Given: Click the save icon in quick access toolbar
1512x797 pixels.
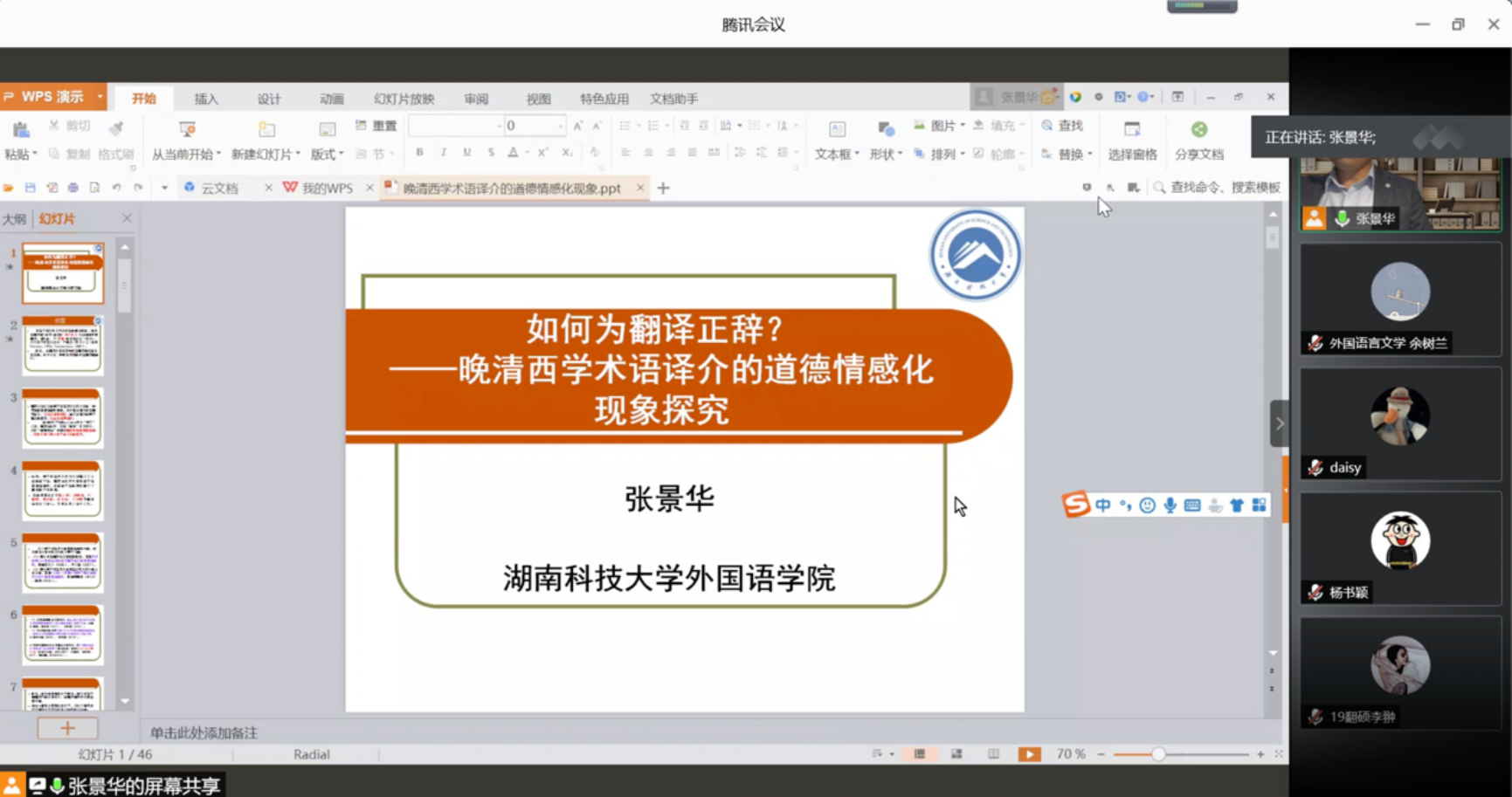Looking at the screenshot, I should tap(30, 188).
